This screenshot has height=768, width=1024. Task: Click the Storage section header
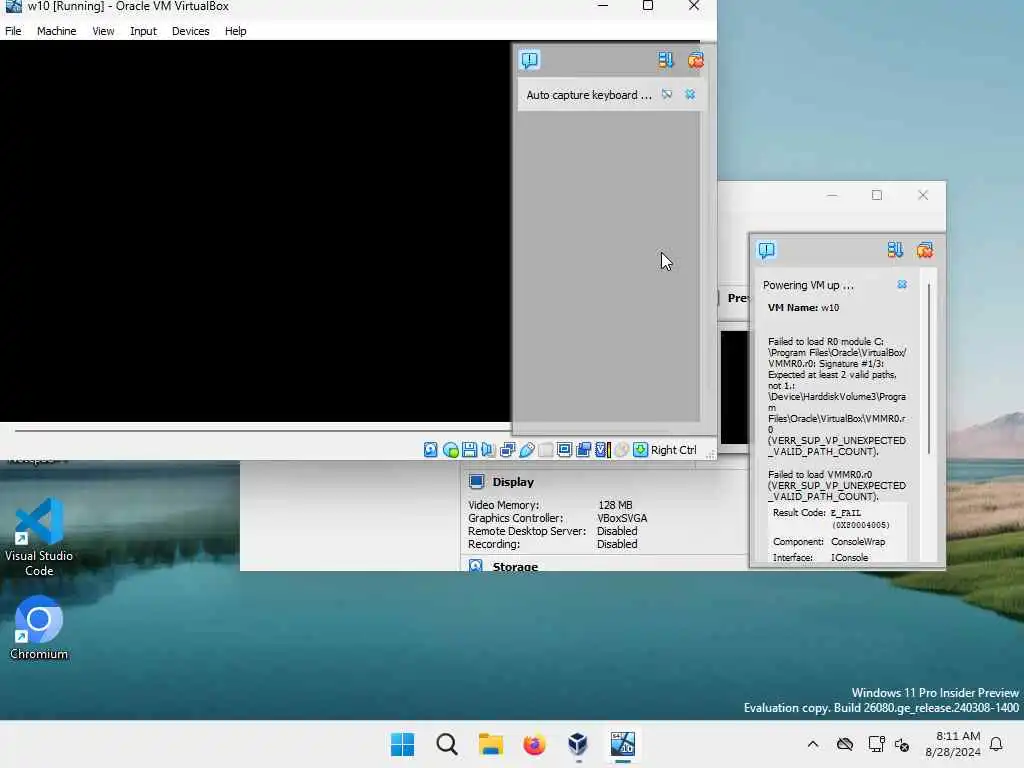point(515,566)
